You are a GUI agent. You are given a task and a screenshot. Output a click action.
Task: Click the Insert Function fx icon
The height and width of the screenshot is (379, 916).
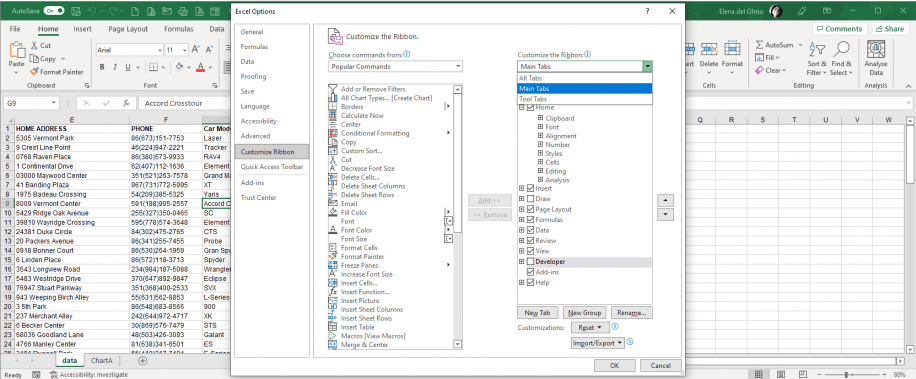point(126,103)
